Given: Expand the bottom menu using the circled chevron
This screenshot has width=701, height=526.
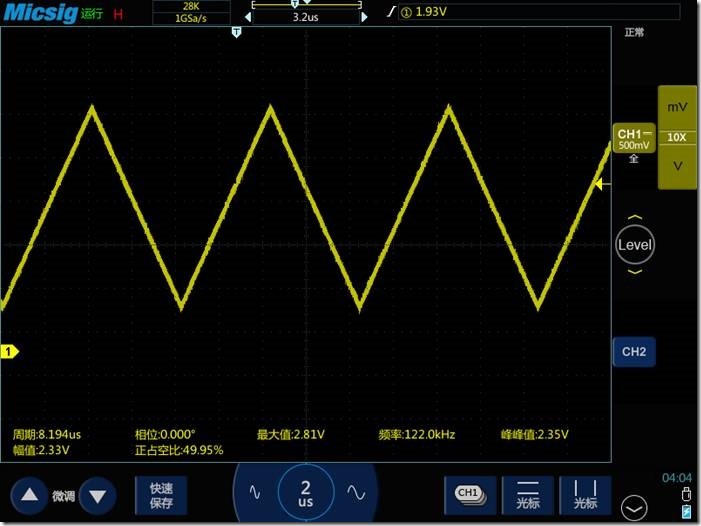Looking at the screenshot, I should [634, 508].
